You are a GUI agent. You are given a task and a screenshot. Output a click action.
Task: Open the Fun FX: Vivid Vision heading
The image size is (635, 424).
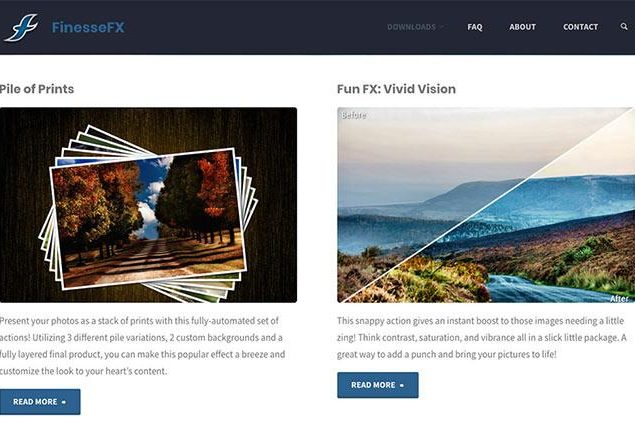click(x=396, y=89)
